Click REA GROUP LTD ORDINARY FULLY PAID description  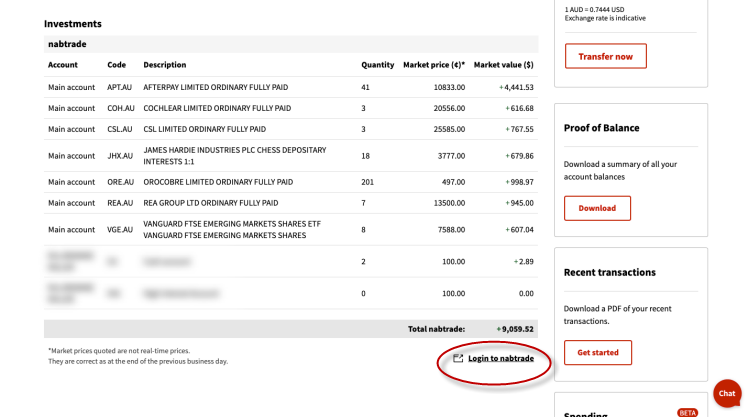click(210, 203)
